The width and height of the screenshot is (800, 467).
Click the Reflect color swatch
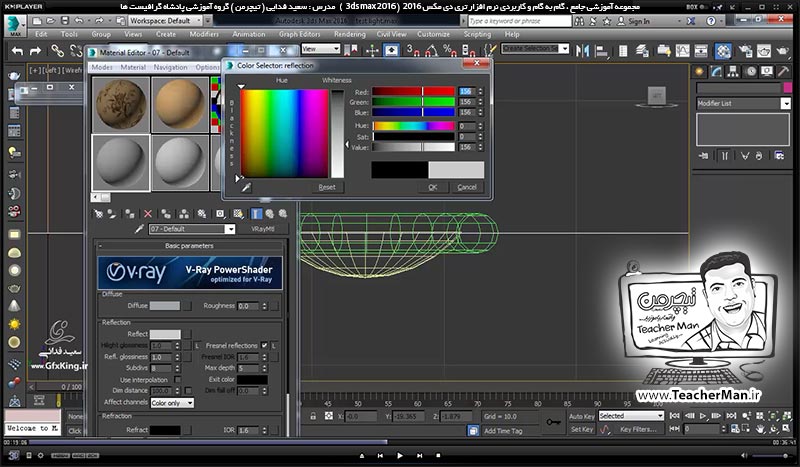click(x=165, y=334)
